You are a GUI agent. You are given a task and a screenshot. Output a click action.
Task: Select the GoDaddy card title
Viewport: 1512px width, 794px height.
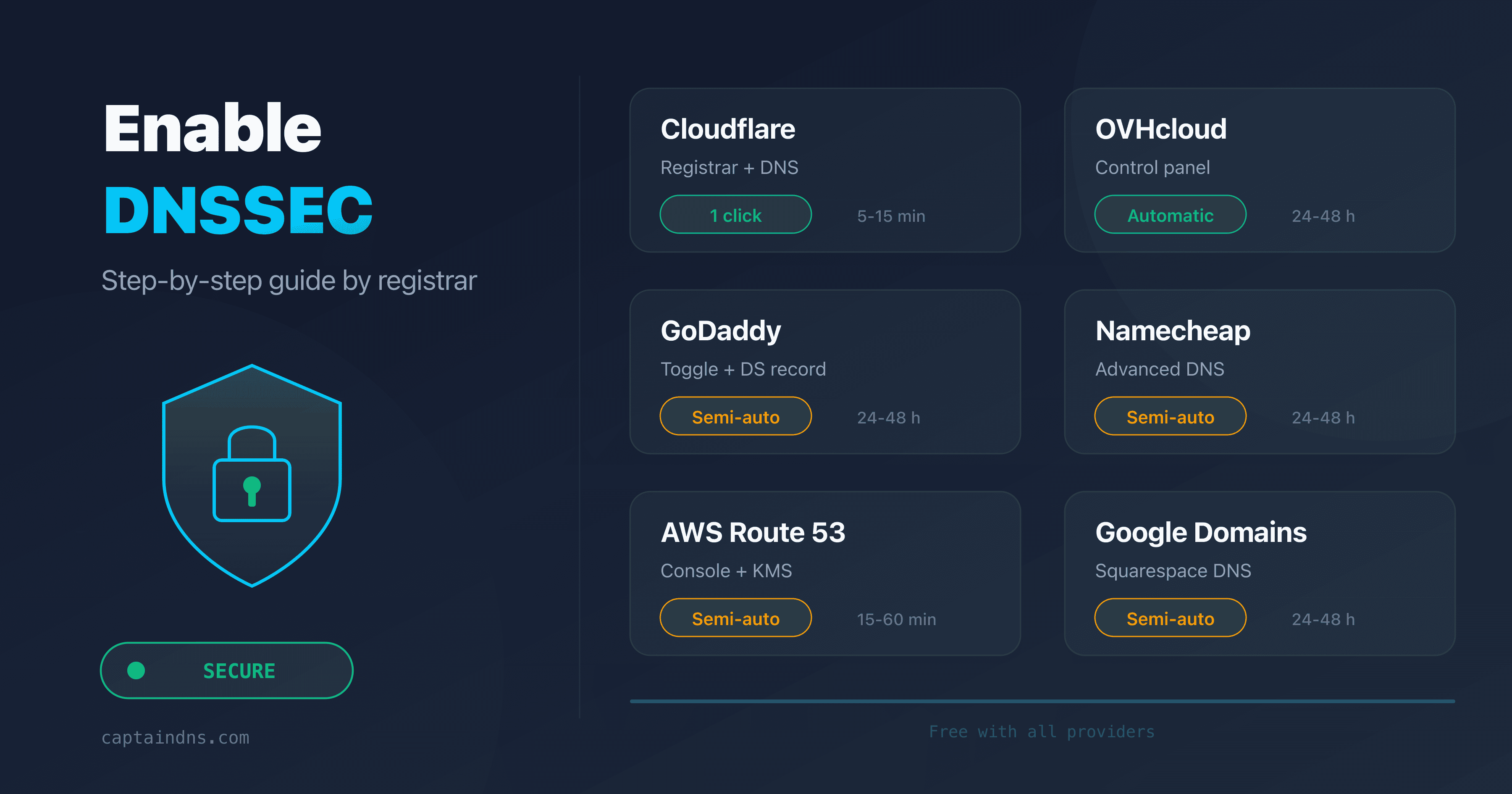[x=721, y=332]
